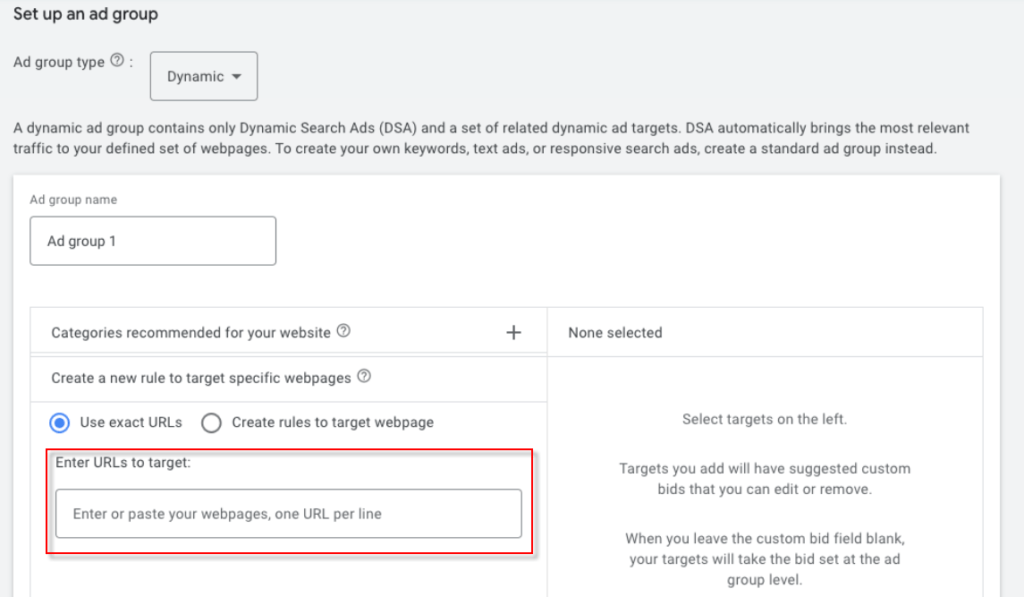
Task: Open help icon next to Create a new rule
Action: click(364, 378)
